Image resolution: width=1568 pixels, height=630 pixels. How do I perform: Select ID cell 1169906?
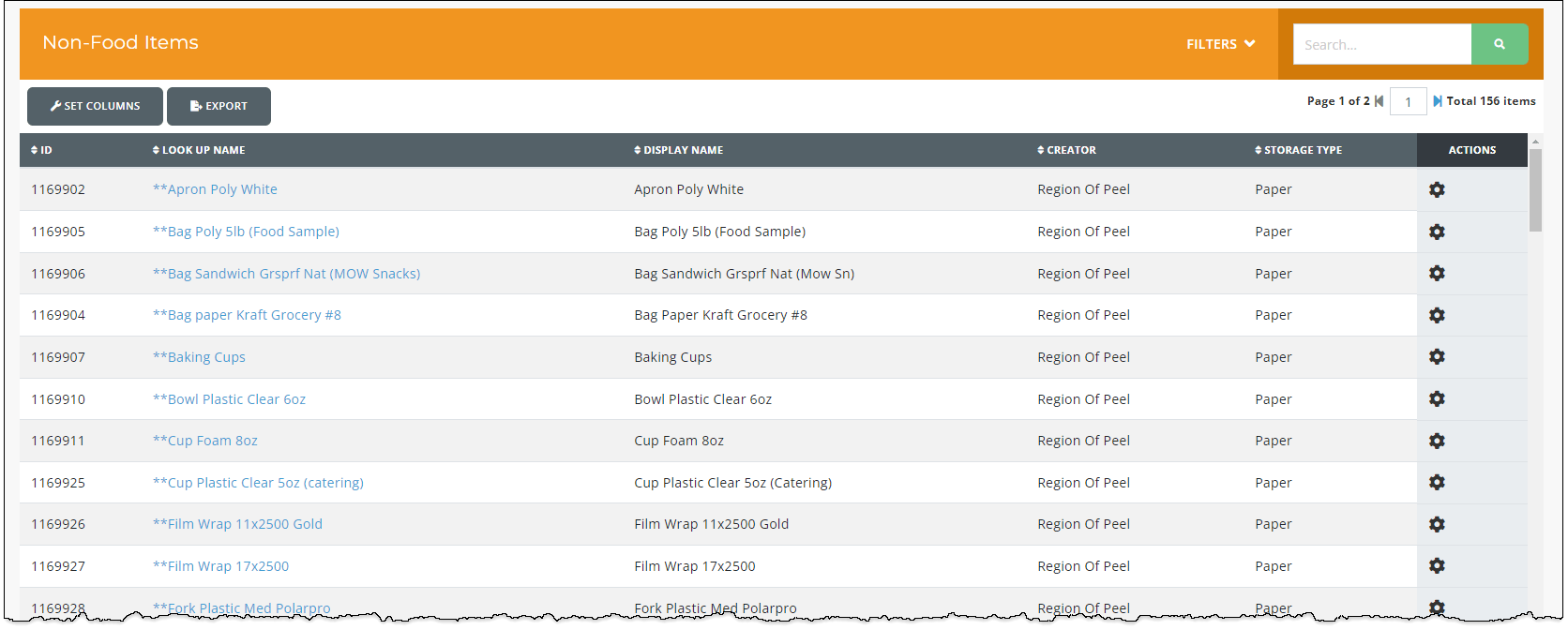pyautogui.click(x=58, y=274)
